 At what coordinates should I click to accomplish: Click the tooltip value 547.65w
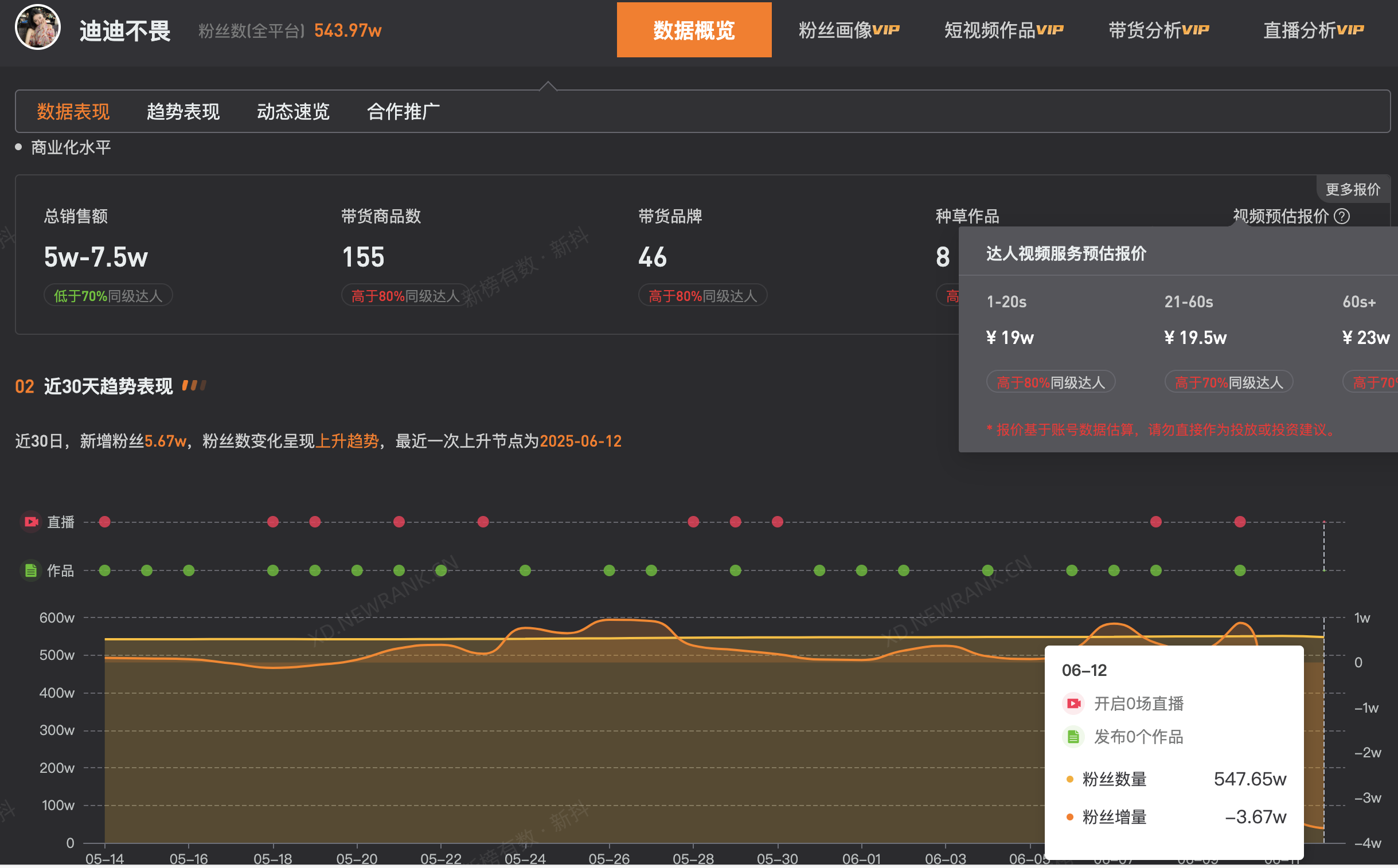(1250, 780)
